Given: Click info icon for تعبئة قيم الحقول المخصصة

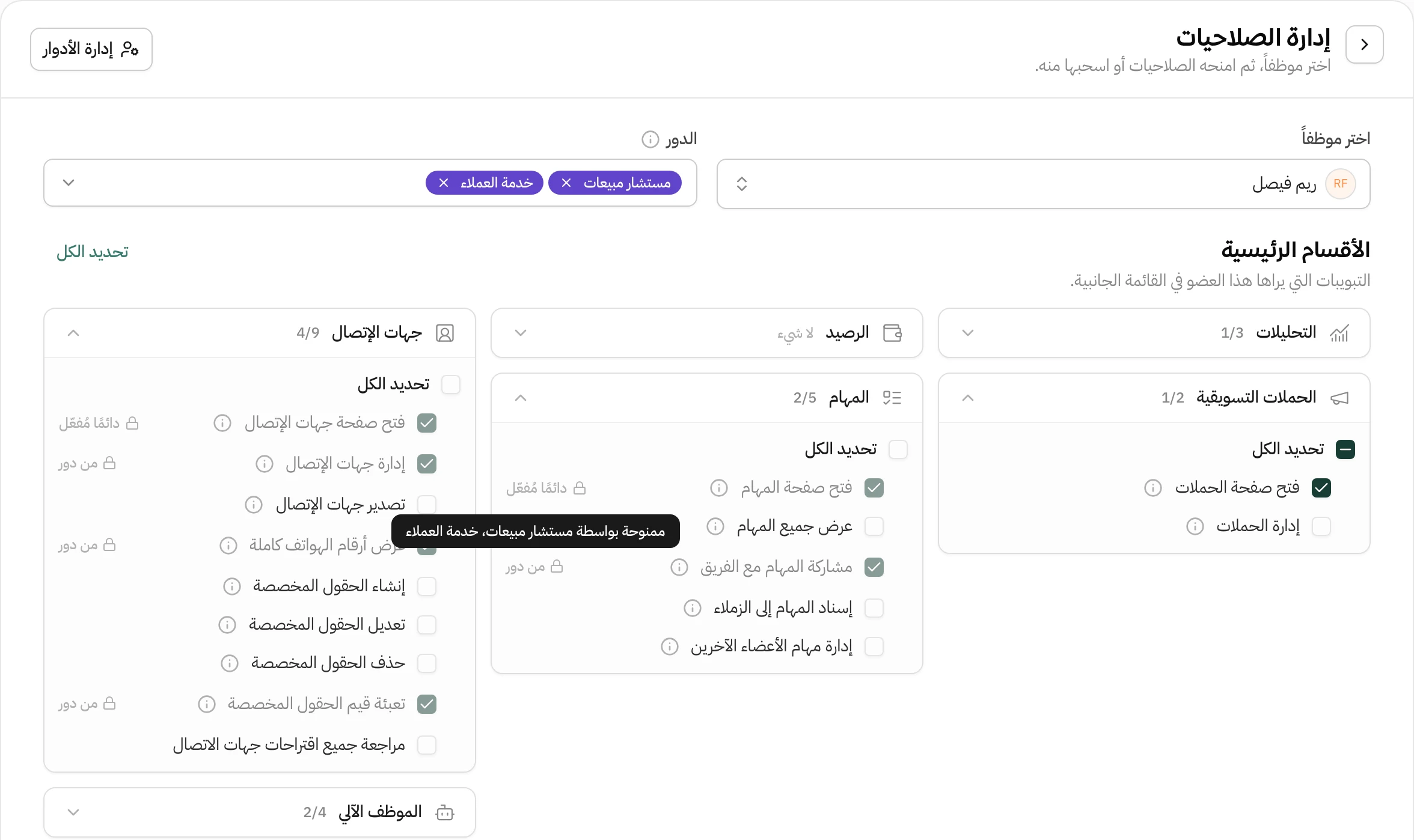Looking at the screenshot, I should tap(206, 704).
